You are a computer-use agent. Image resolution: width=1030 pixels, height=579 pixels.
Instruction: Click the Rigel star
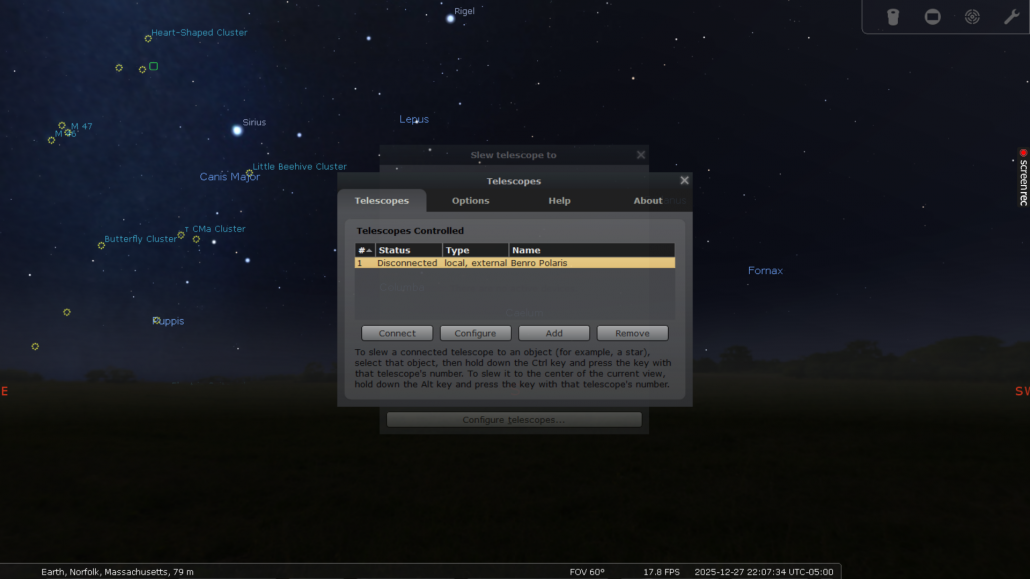(x=450, y=18)
